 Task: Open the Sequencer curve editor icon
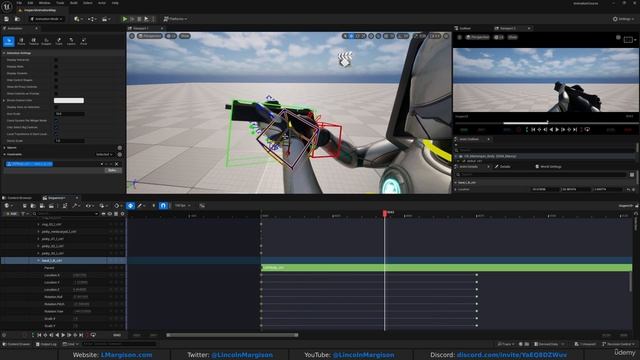click(x=202, y=206)
